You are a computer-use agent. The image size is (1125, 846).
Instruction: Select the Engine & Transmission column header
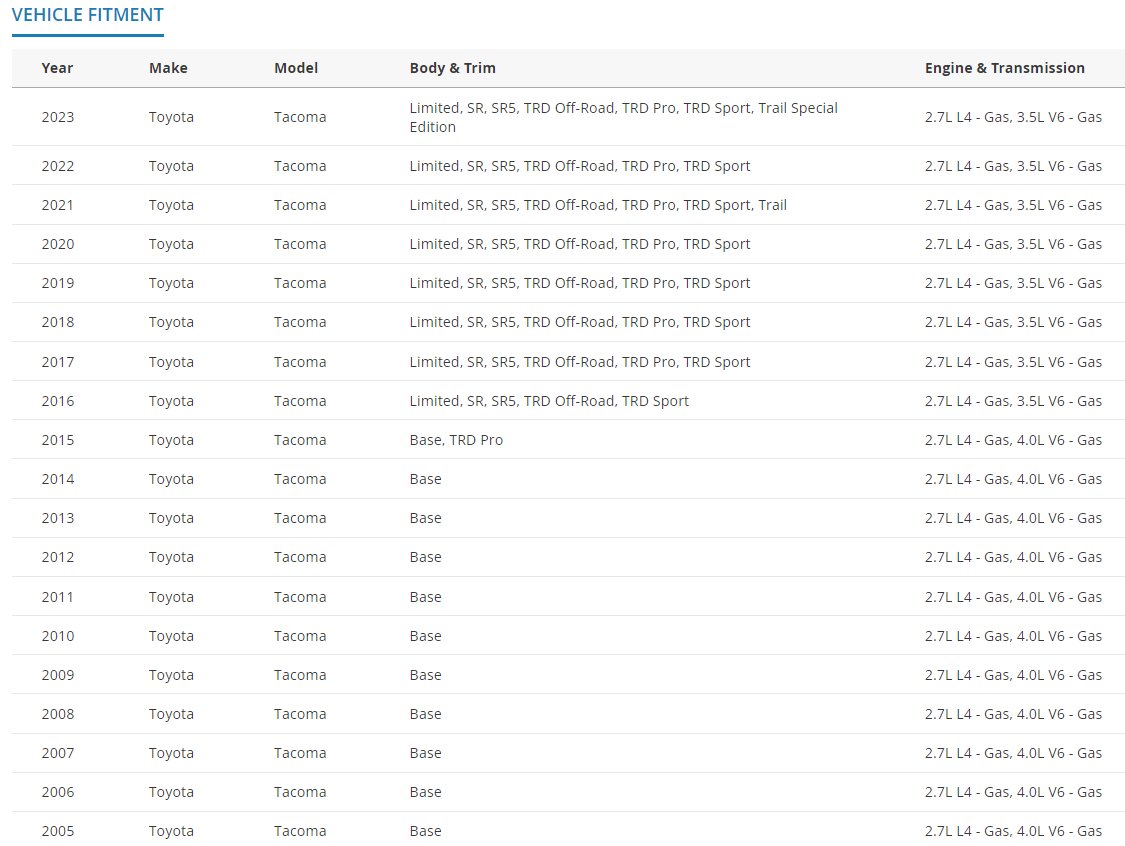point(1004,68)
